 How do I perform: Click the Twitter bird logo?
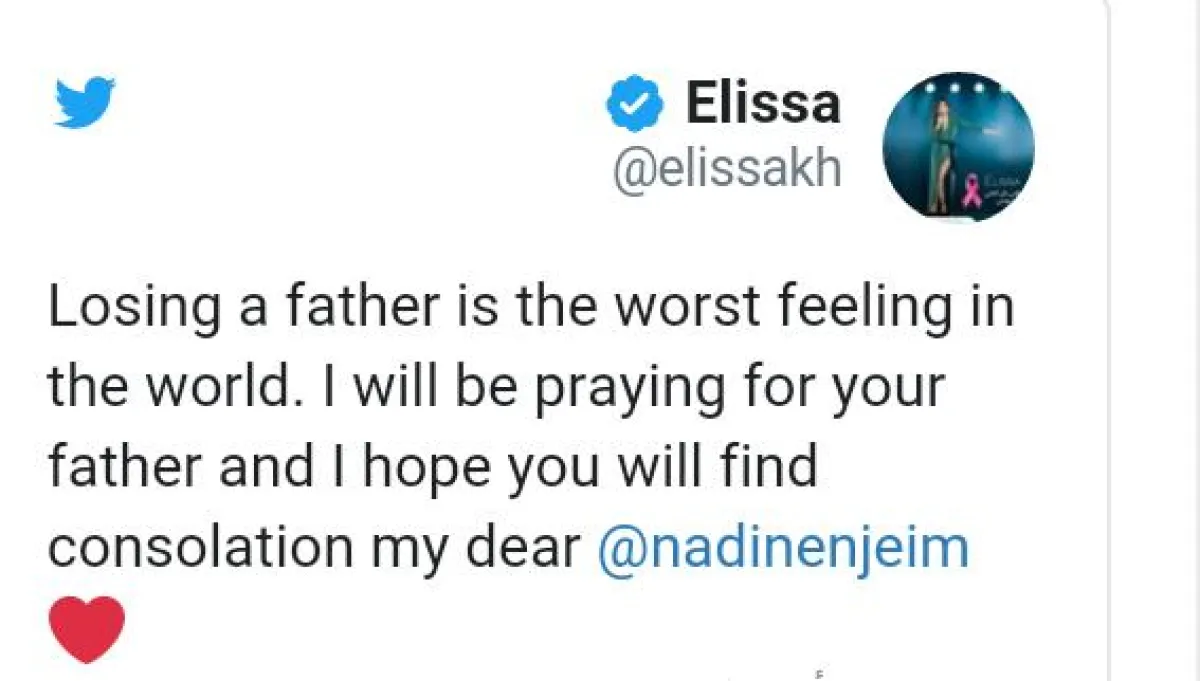pyautogui.click(x=85, y=102)
